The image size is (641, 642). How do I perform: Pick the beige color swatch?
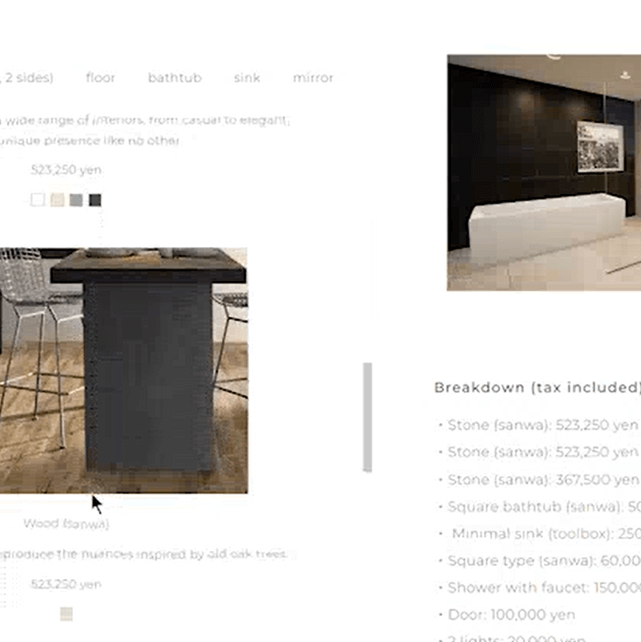(x=57, y=200)
